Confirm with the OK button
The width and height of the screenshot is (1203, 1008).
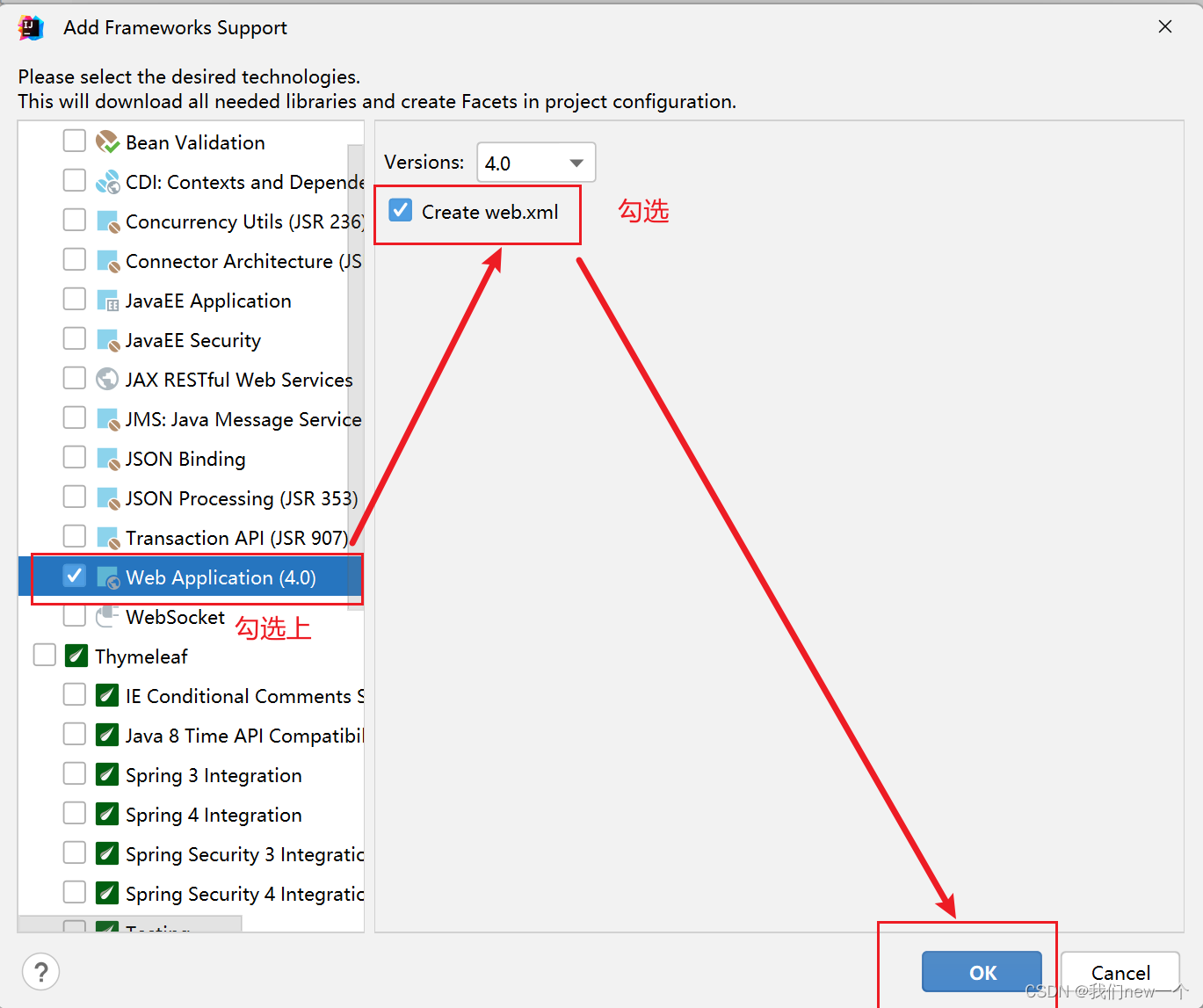[x=982, y=972]
